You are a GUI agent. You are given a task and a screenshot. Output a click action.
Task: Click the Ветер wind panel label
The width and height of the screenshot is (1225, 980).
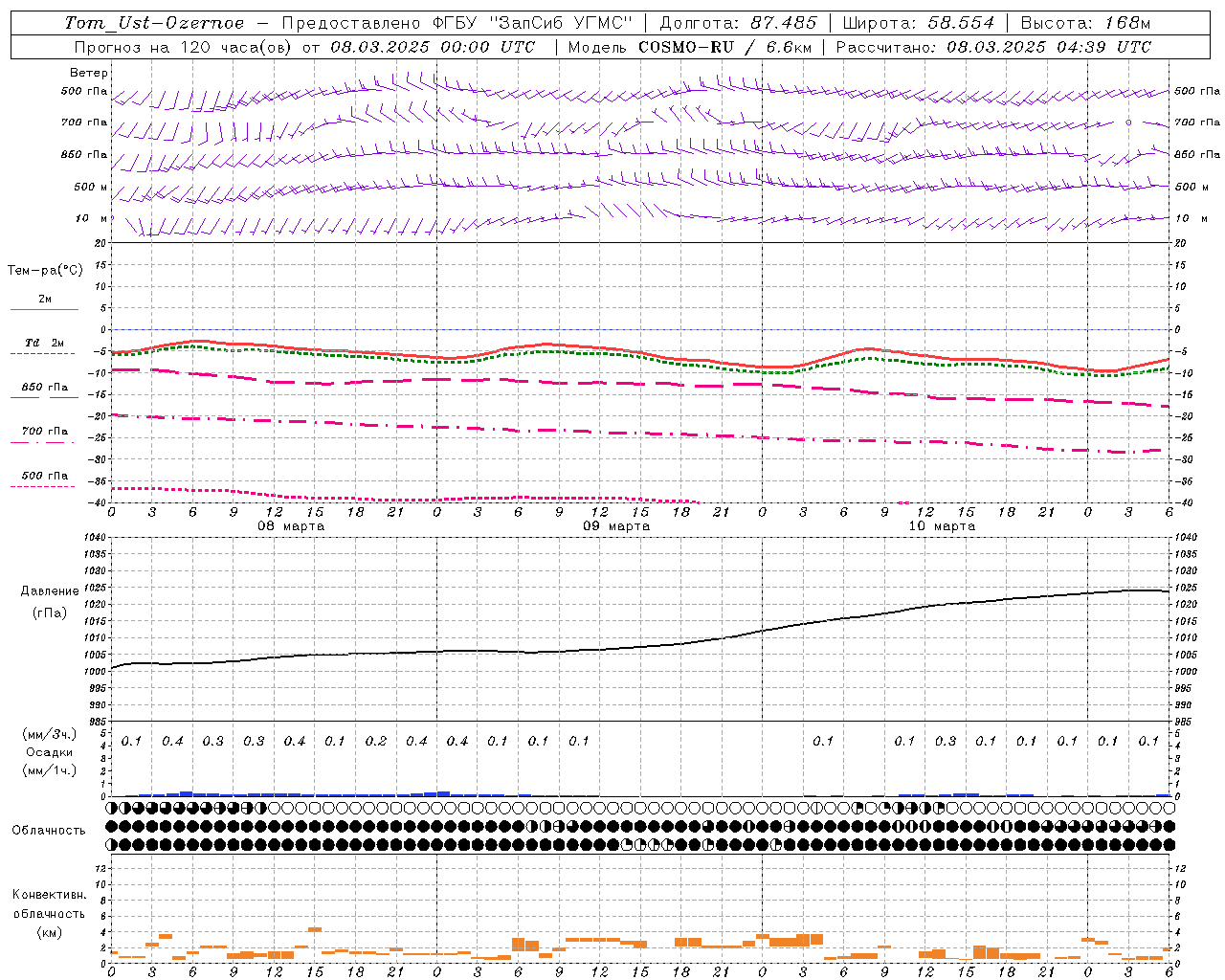pyautogui.click(x=89, y=73)
